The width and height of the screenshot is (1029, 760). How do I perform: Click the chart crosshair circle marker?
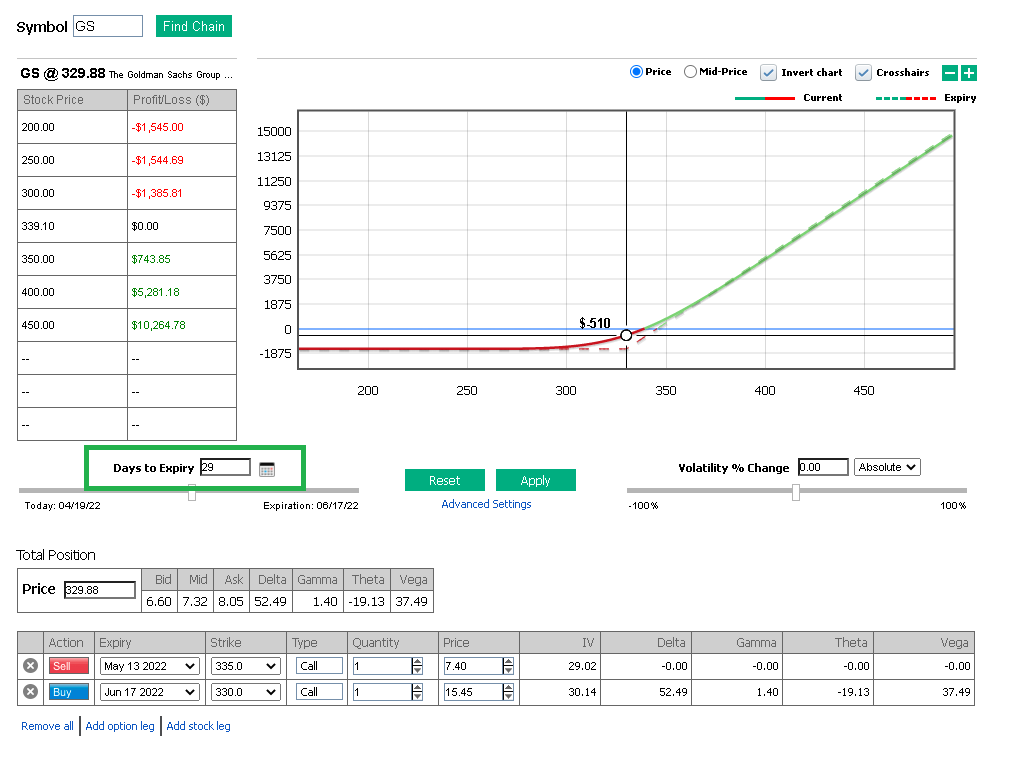click(x=626, y=335)
